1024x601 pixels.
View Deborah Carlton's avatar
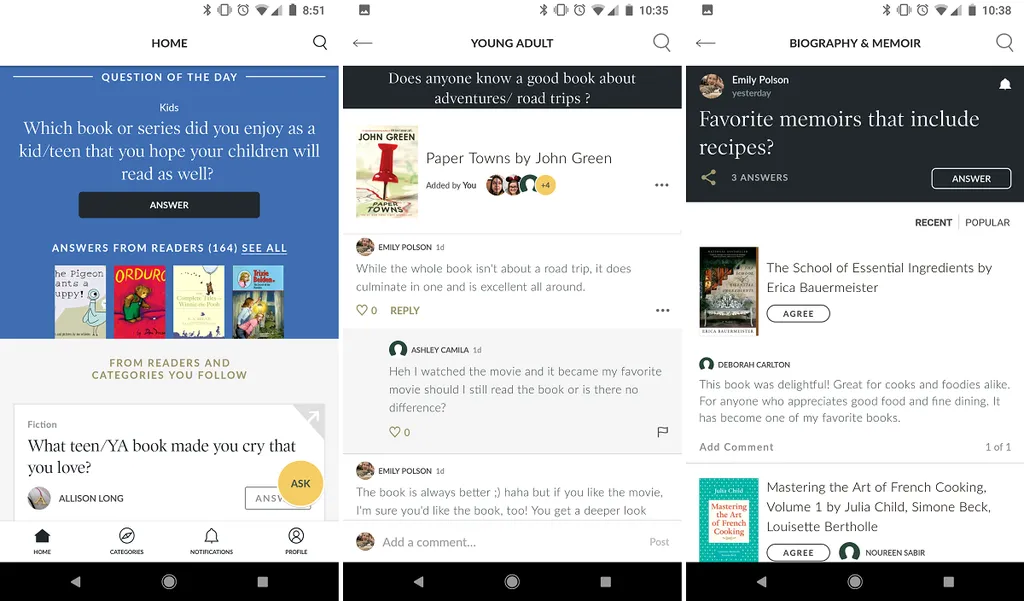[706, 365]
